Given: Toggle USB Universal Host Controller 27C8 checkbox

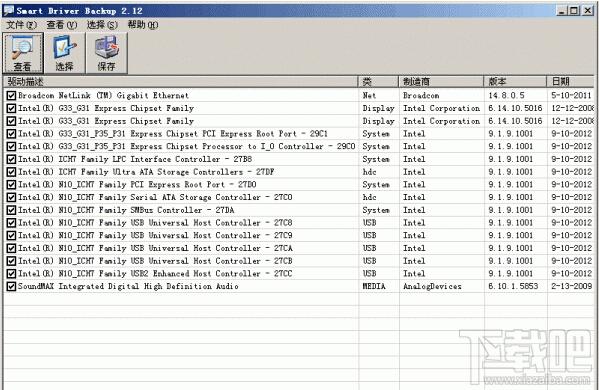Looking at the screenshot, I should (11, 223).
